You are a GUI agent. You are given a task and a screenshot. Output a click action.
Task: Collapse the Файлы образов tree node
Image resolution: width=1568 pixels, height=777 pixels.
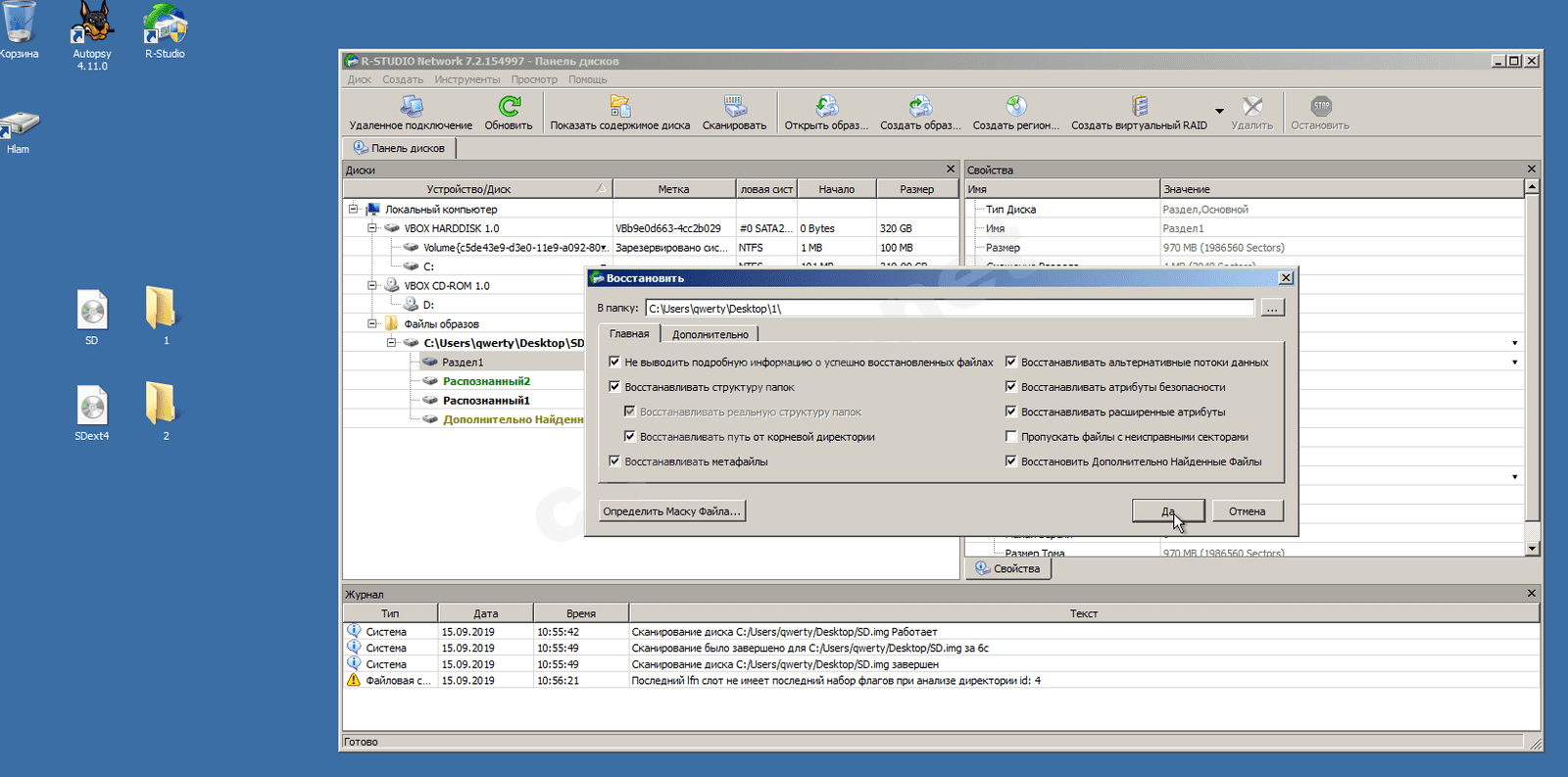pyautogui.click(x=372, y=323)
